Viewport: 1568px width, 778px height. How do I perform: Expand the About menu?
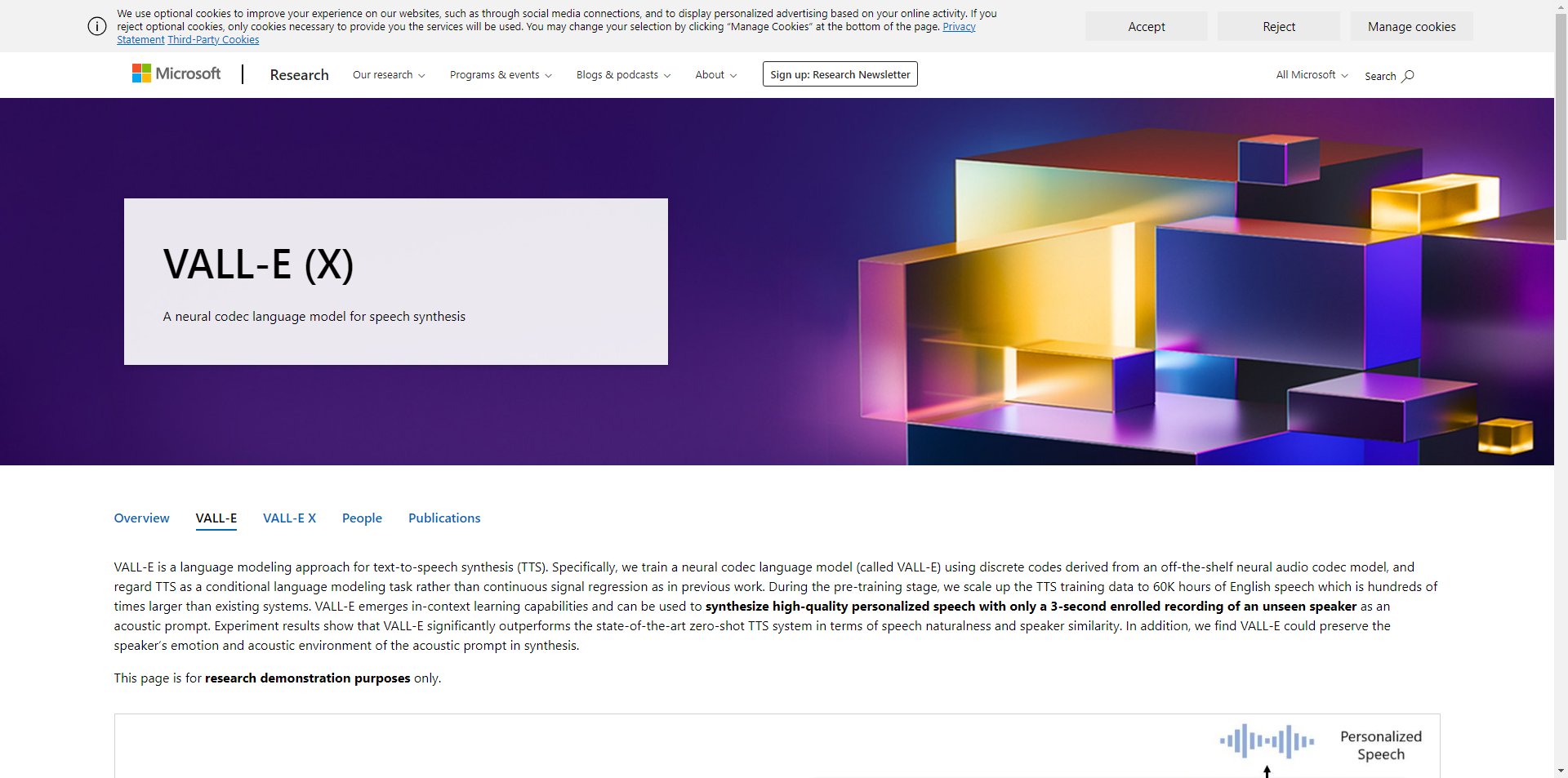point(715,74)
